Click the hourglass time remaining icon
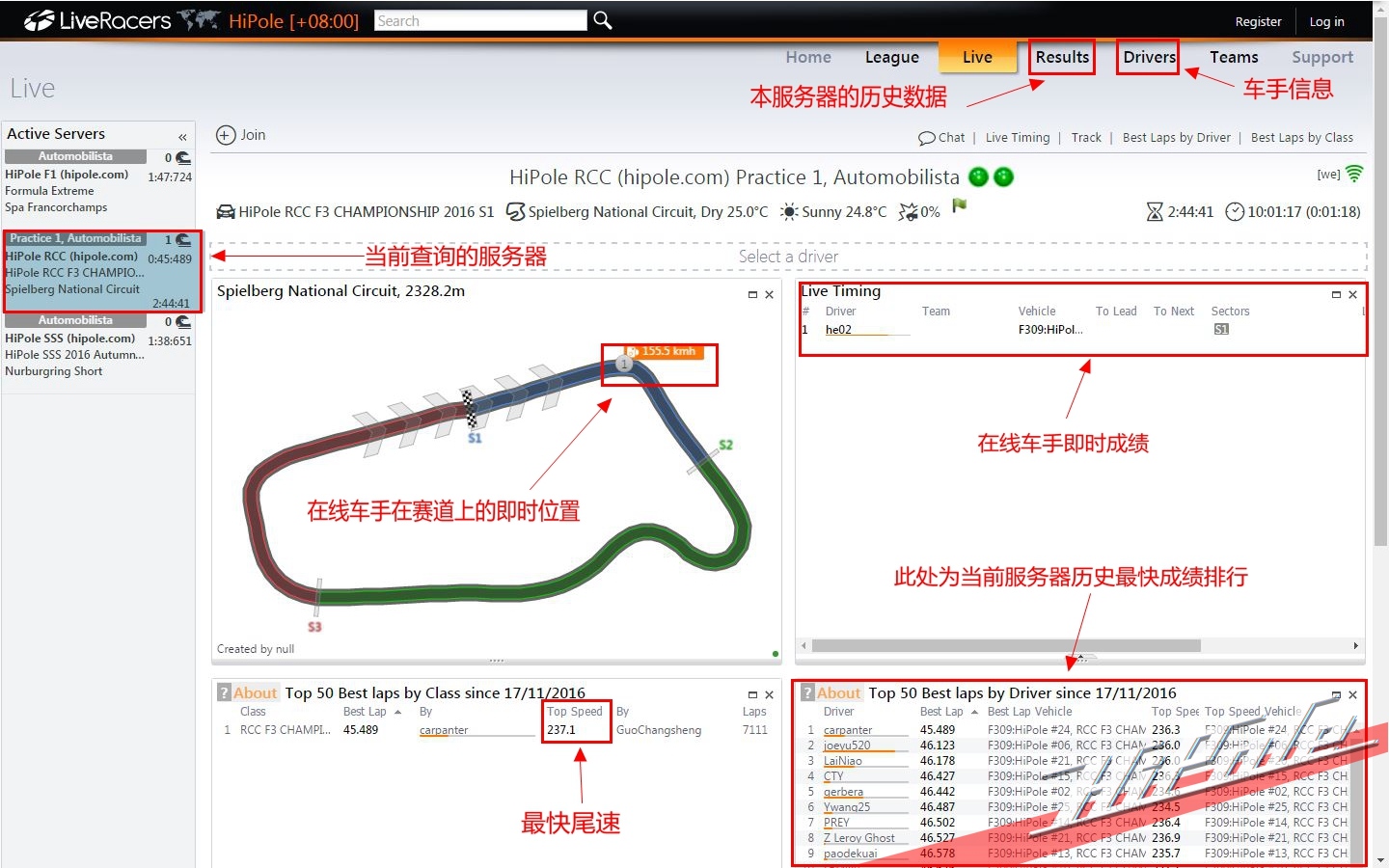1389x868 pixels. (1155, 211)
